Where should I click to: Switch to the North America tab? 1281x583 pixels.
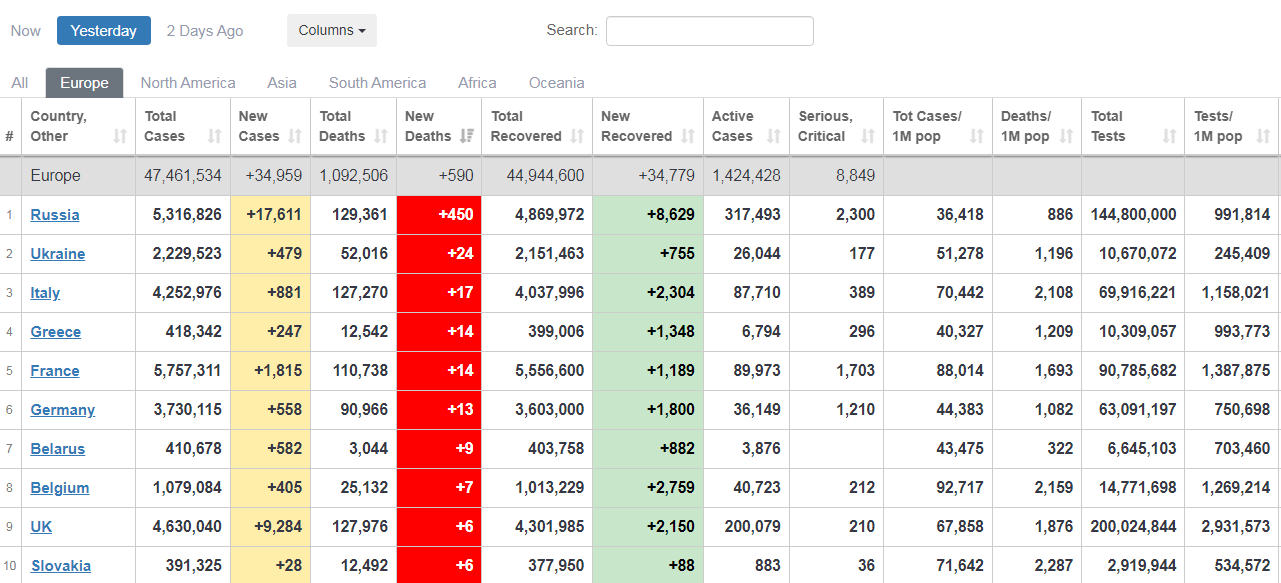click(x=188, y=83)
